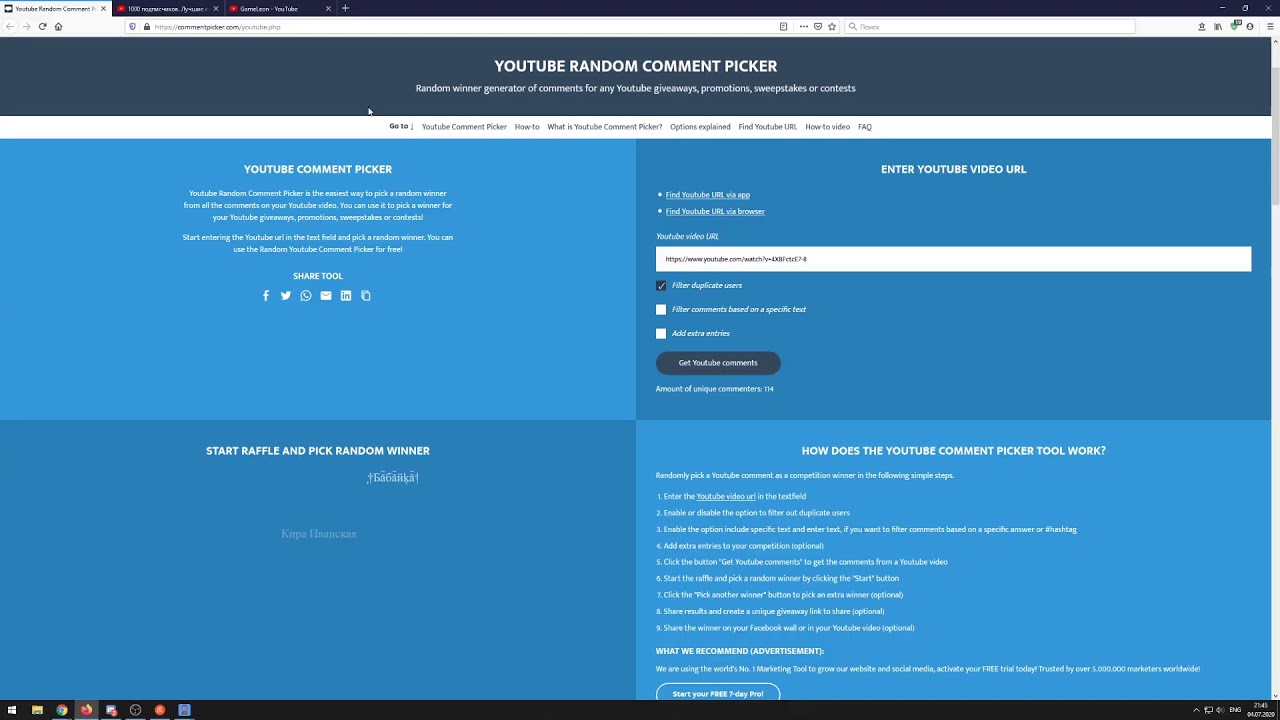This screenshot has height=720, width=1280.
Task: Open downloads icon in Firefox toolbar
Action: (1202, 27)
